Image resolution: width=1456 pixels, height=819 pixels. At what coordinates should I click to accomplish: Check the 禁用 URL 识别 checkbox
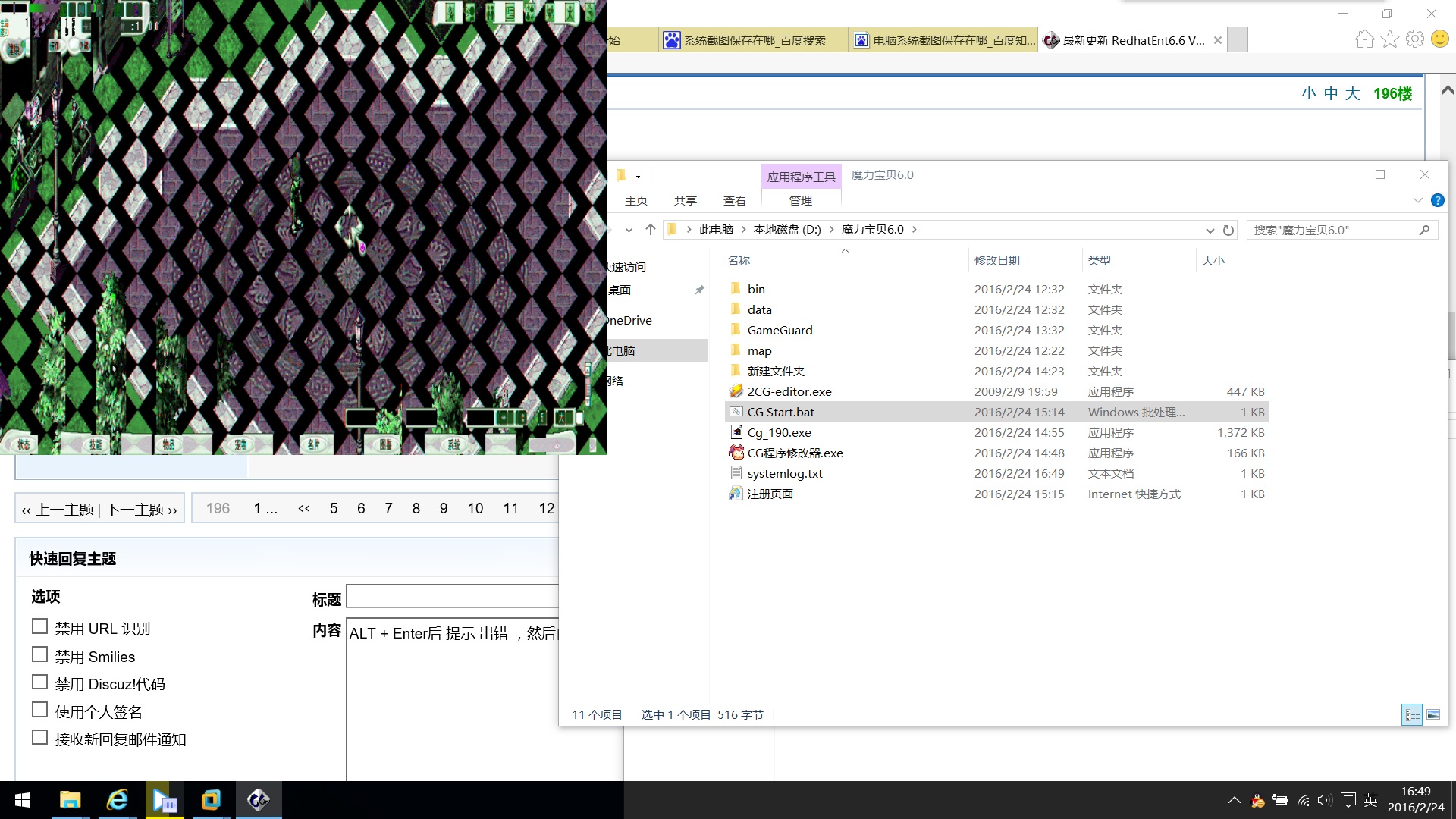point(40,626)
